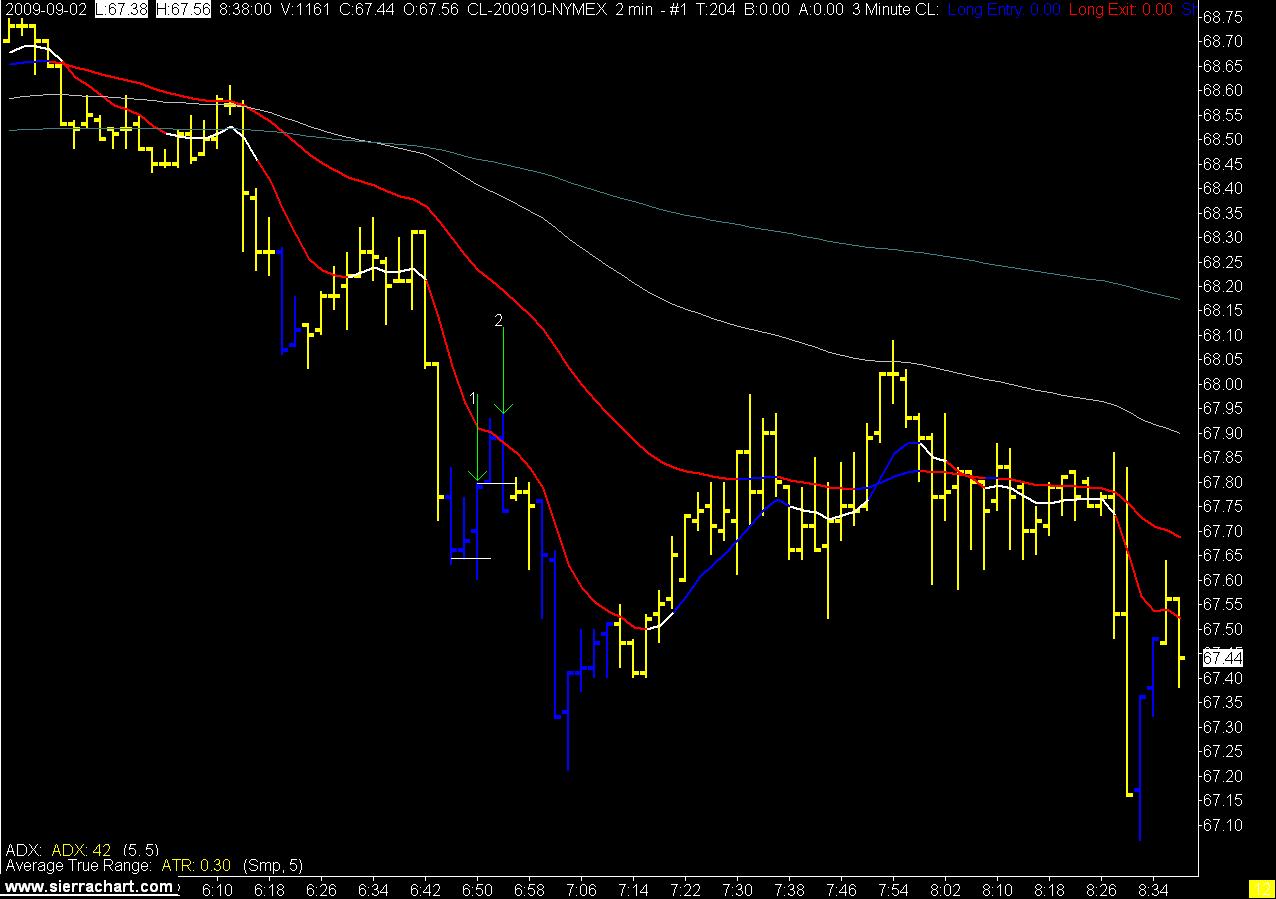
Task: Click the V:1161 volume readout
Action: pos(307,9)
